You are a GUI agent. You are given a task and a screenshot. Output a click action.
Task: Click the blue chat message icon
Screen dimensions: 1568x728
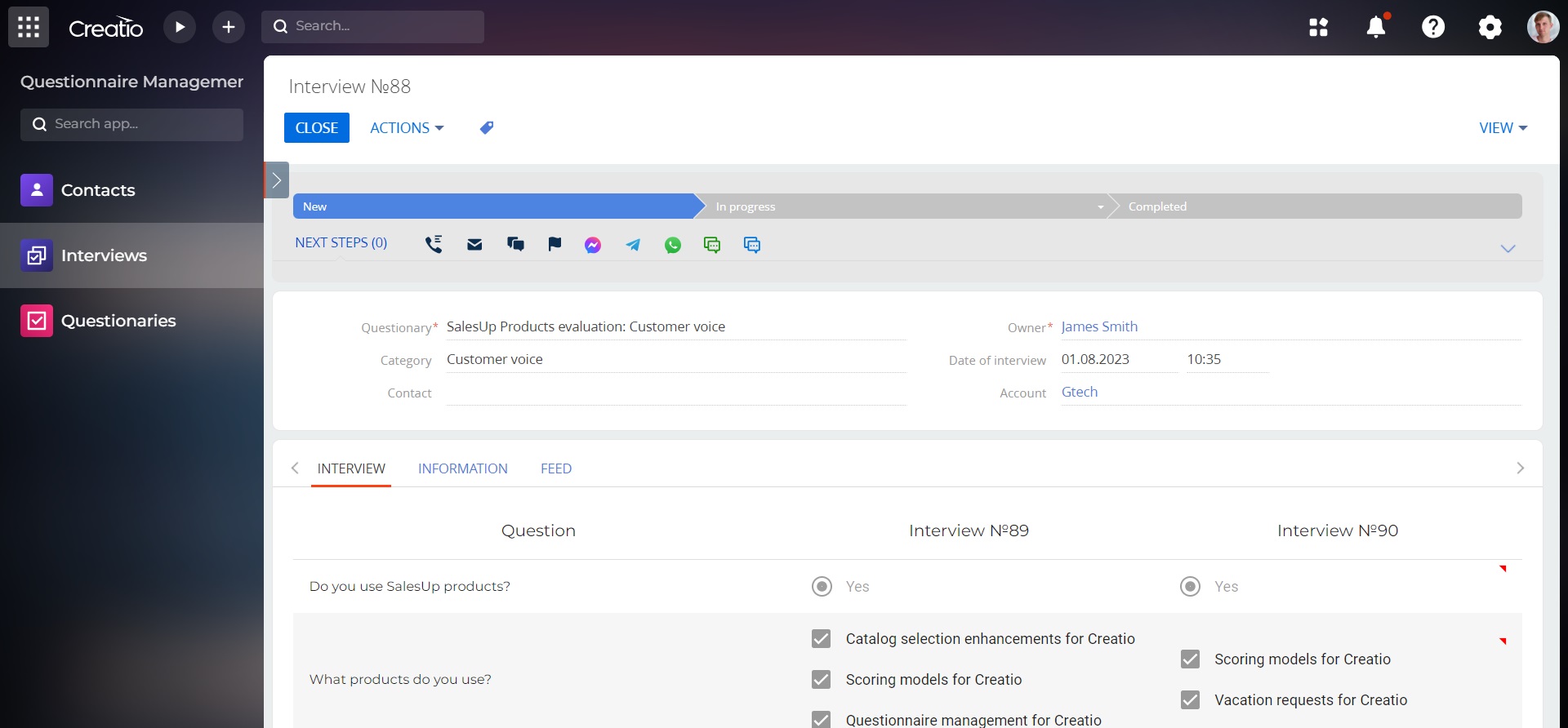pyautogui.click(x=752, y=245)
